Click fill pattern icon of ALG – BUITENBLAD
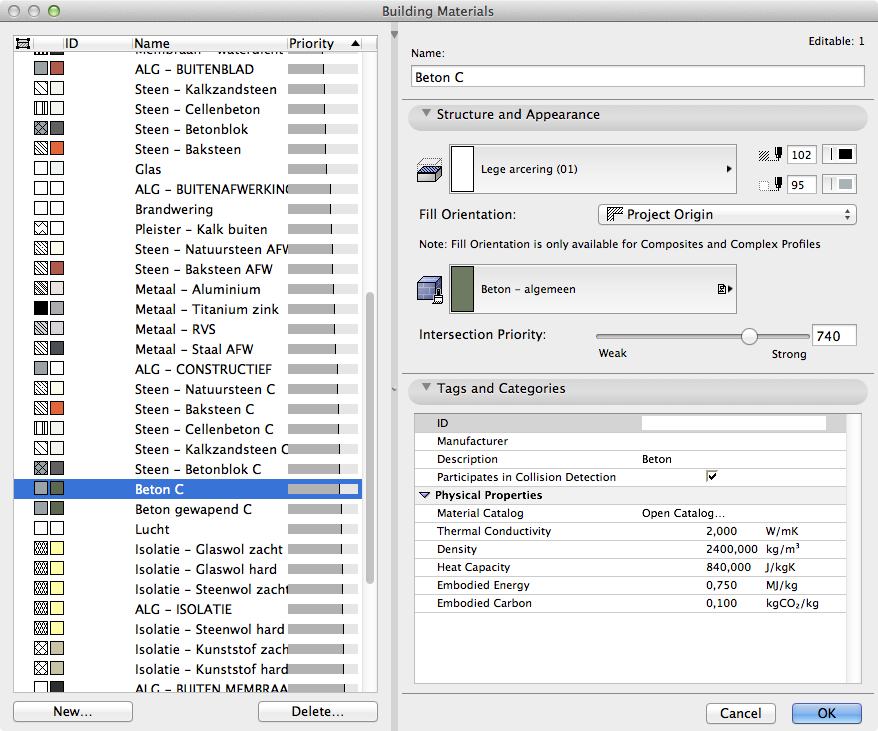The image size is (878, 731). [41, 68]
